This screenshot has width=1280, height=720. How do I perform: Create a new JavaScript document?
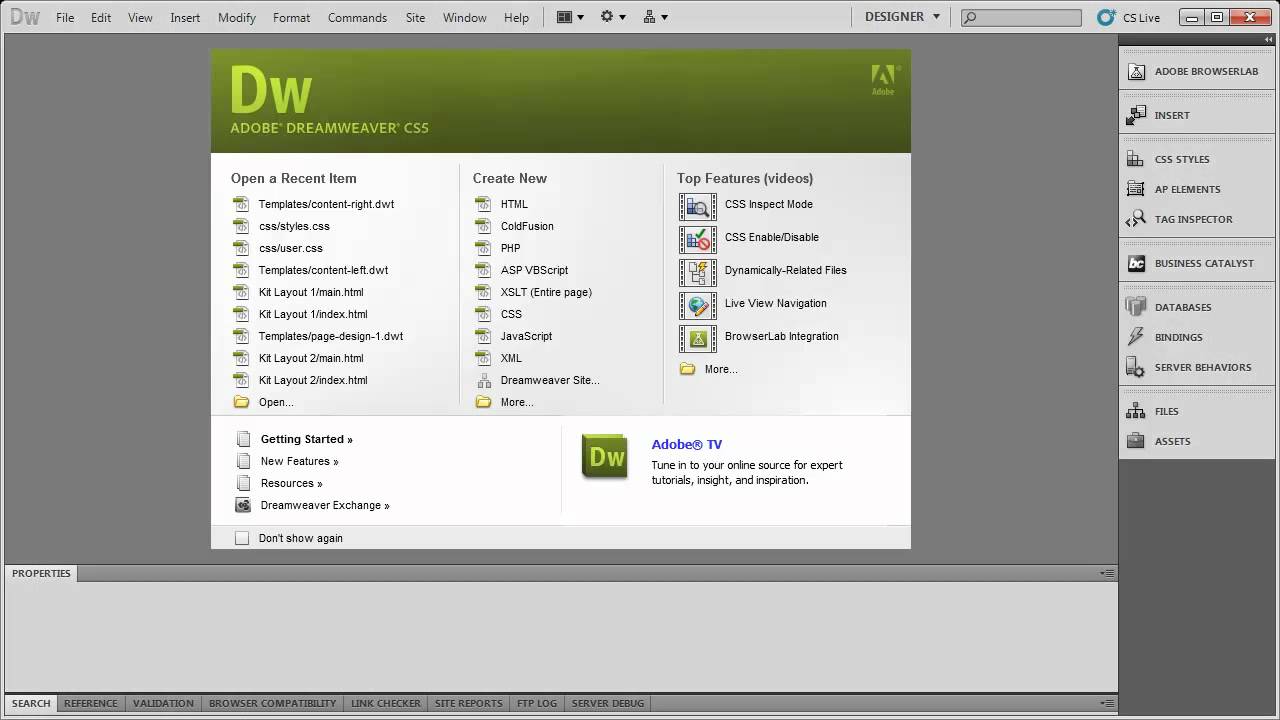coord(526,336)
